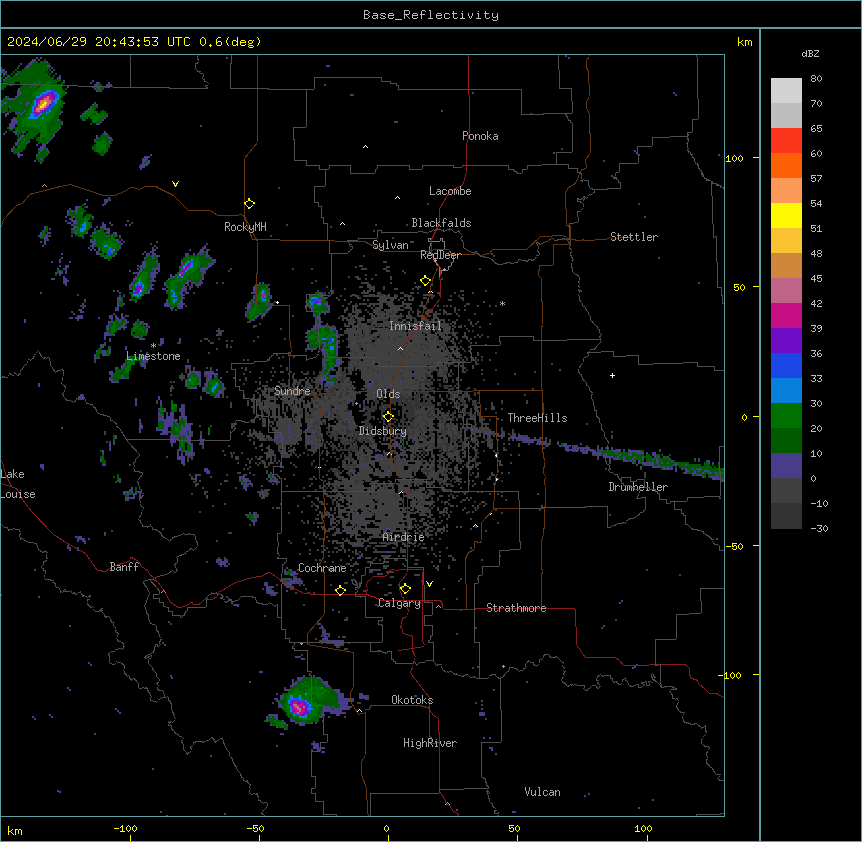Click the Limestone label
The image size is (862, 842).
click(x=153, y=356)
